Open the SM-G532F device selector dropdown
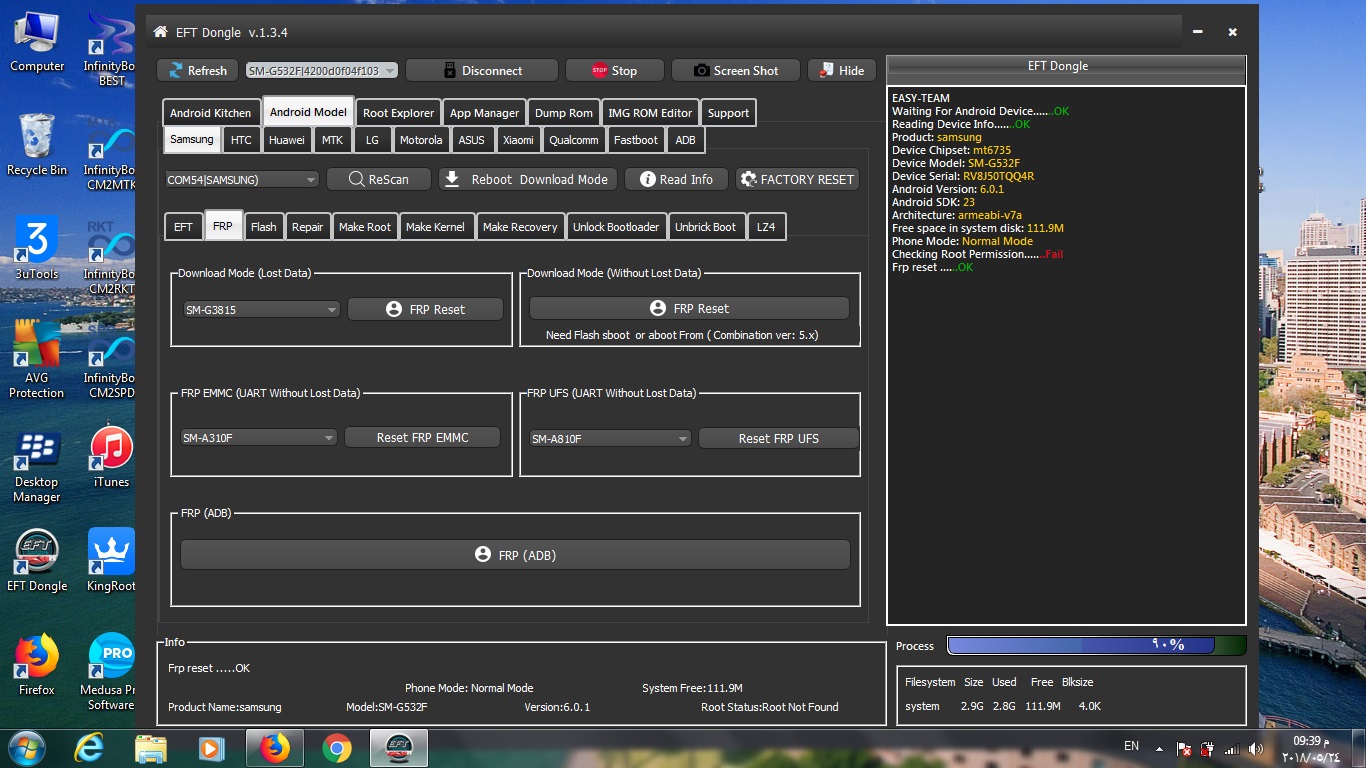This screenshot has width=1366, height=768. [322, 70]
